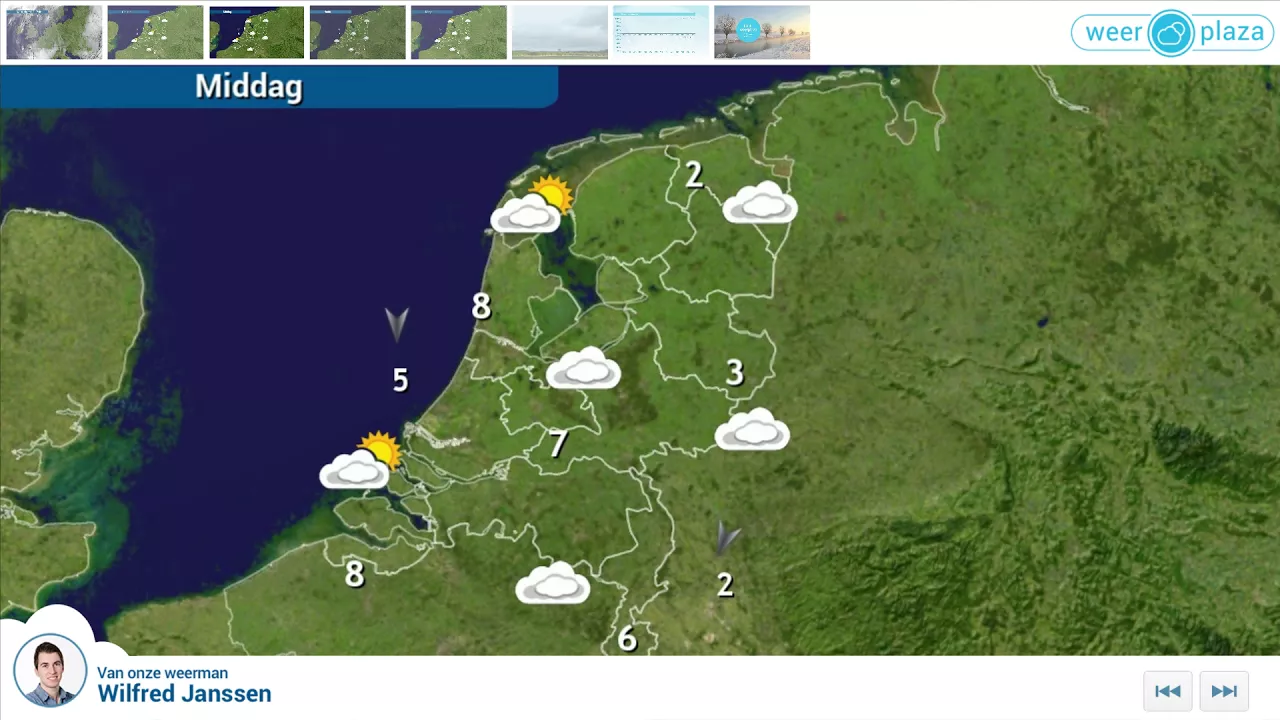Open the satellite Europe cloud thumbnail
This screenshot has width=1280, height=720.
point(54,32)
